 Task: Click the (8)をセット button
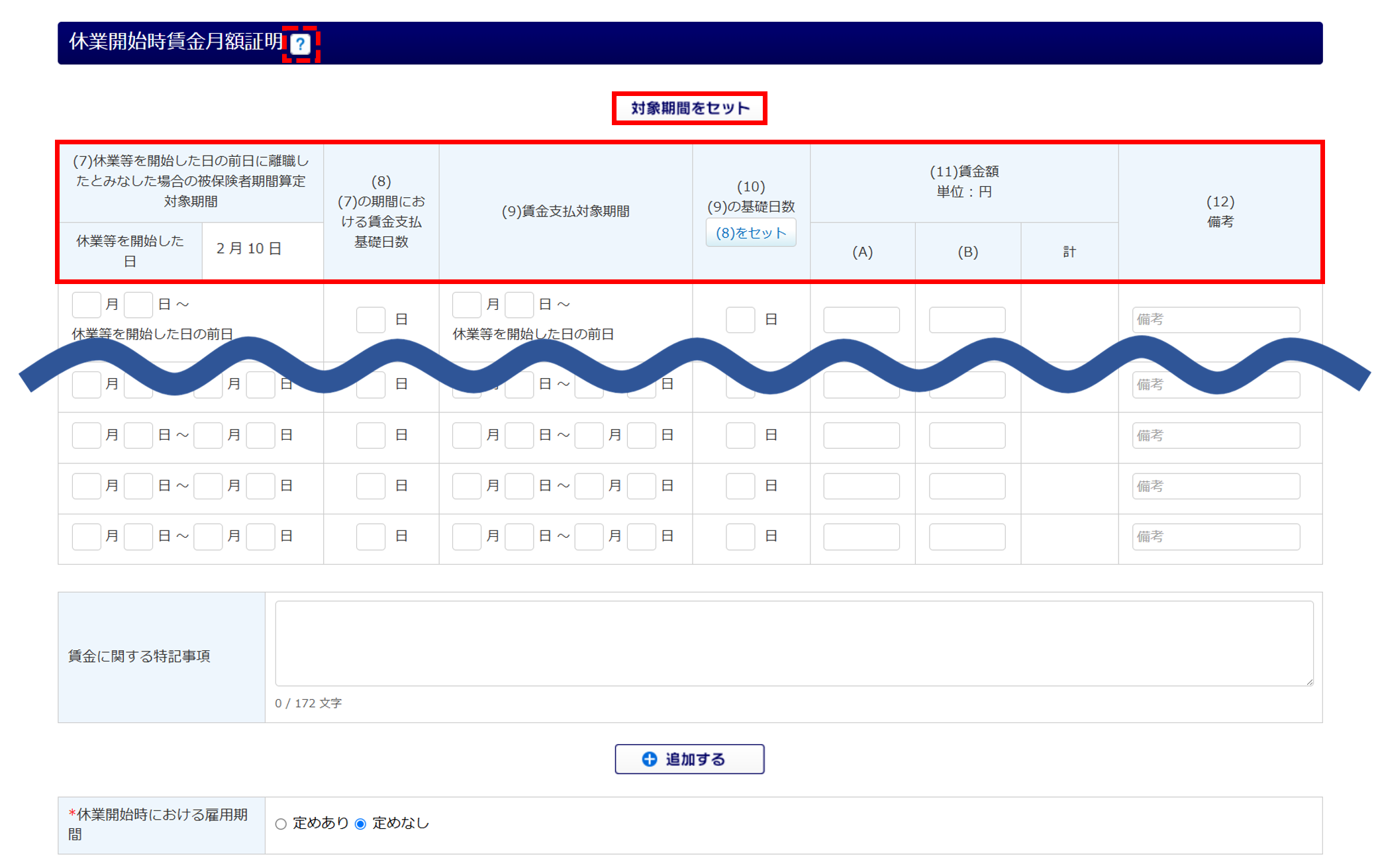[x=750, y=233]
